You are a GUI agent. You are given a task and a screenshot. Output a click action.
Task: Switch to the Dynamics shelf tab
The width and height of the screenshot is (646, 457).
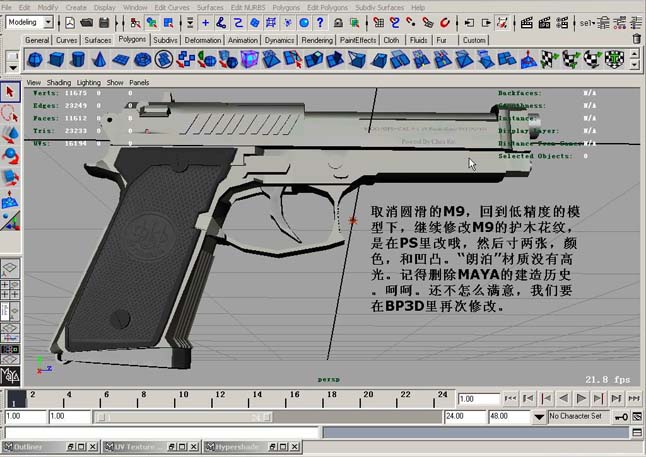point(279,40)
